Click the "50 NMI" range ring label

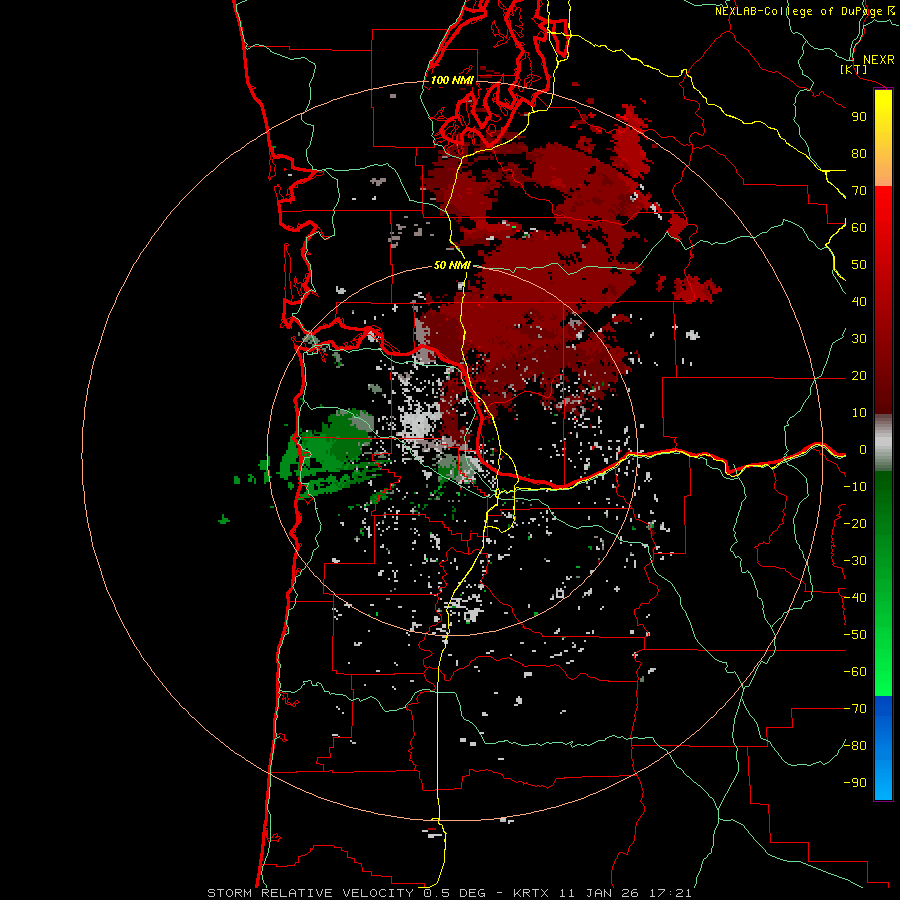pos(452,265)
